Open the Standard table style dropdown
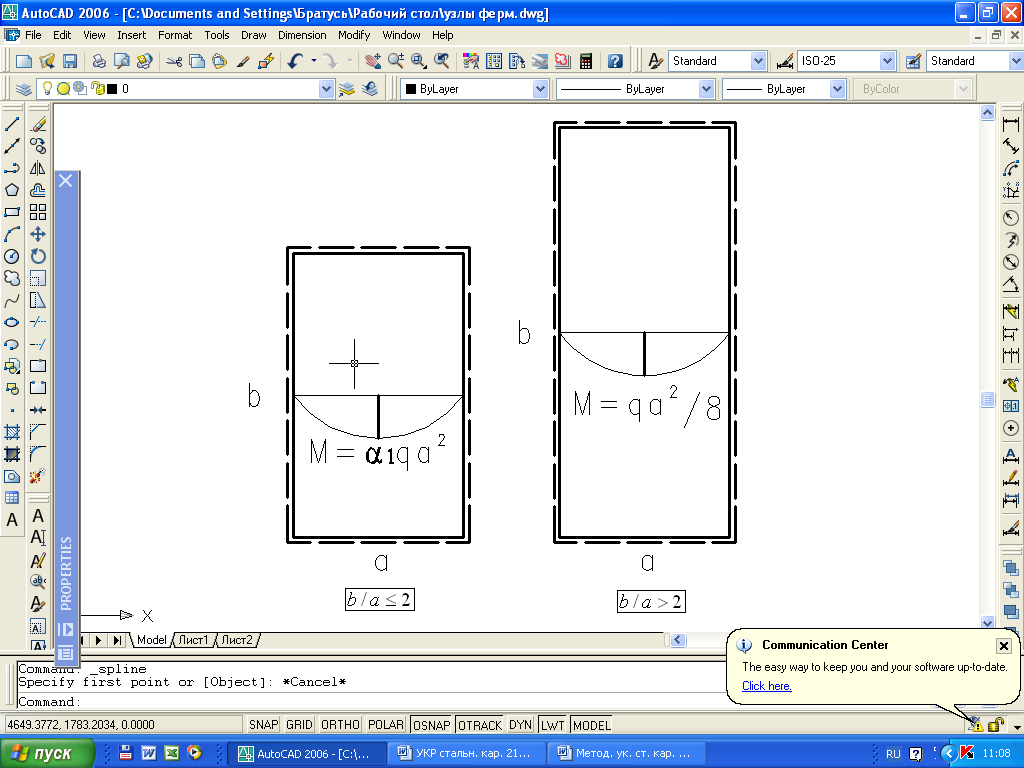 tap(1016, 61)
